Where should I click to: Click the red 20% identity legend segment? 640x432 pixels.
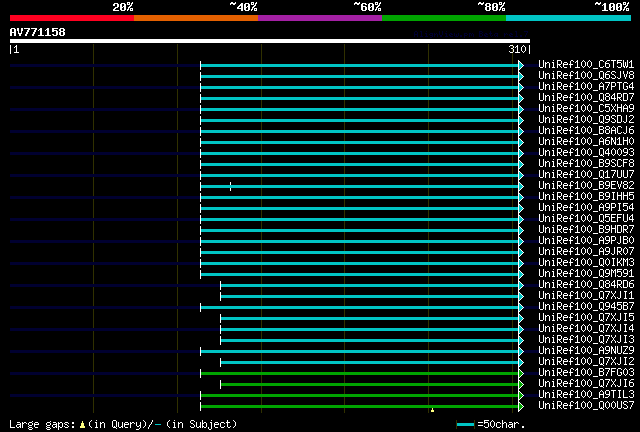click(72, 18)
